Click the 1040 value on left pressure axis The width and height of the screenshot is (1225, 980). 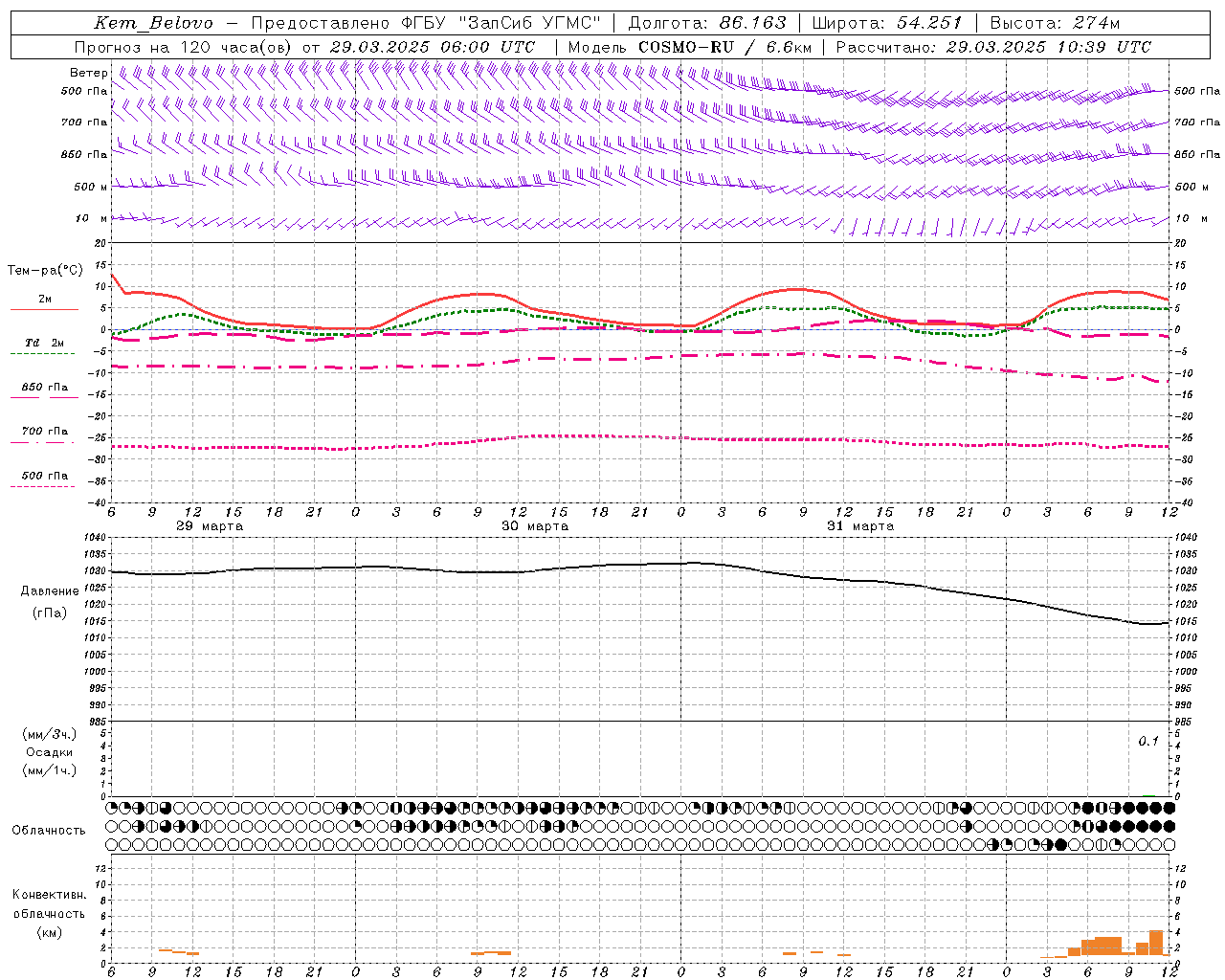tap(96, 537)
